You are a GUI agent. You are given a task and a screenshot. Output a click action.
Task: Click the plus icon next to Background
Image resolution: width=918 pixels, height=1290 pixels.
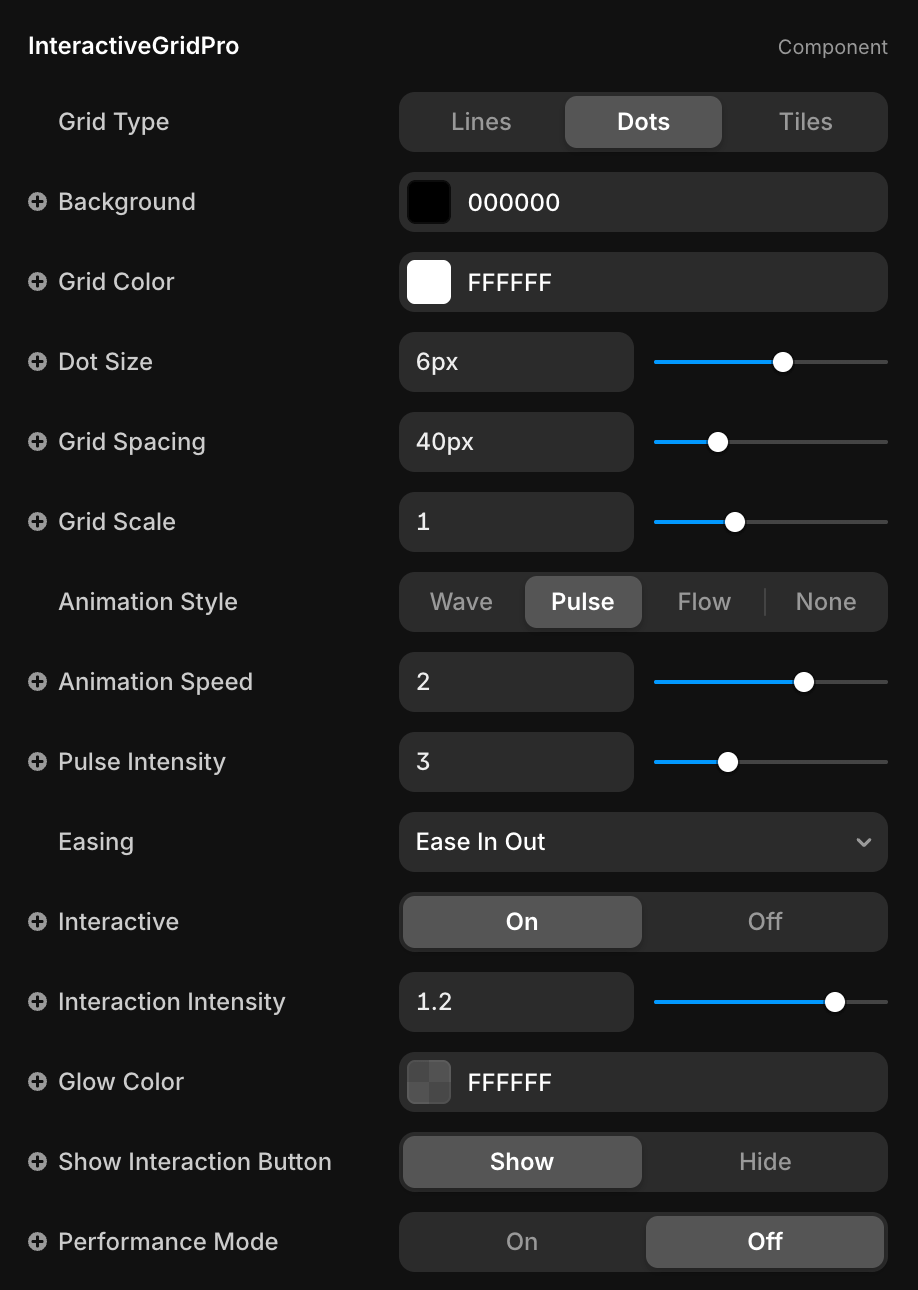pos(37,202)
